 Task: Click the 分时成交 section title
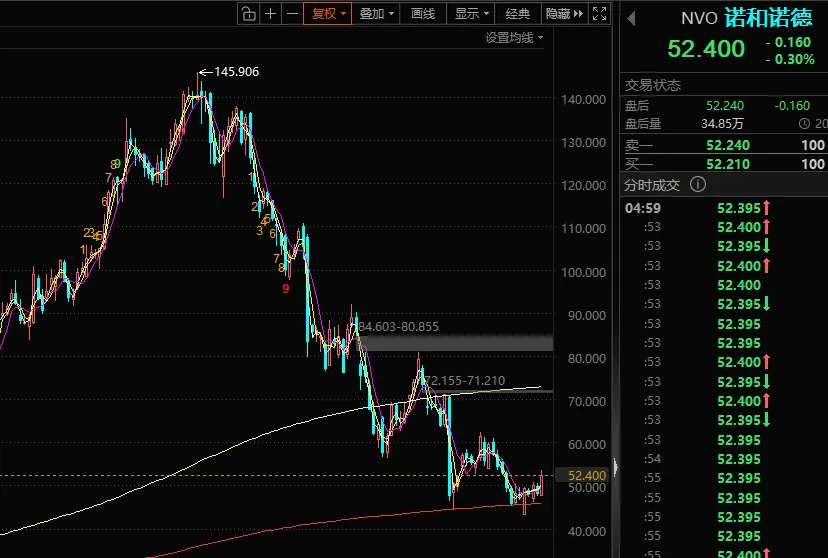pos(652,185)
